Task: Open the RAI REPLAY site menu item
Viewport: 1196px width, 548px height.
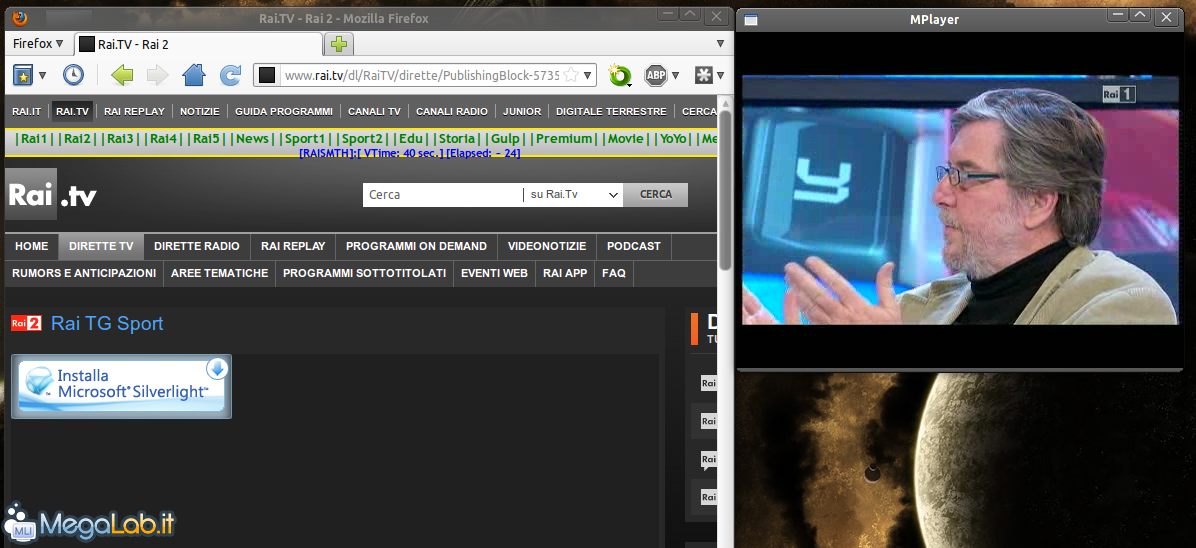Action: click(x=293, y=247)
